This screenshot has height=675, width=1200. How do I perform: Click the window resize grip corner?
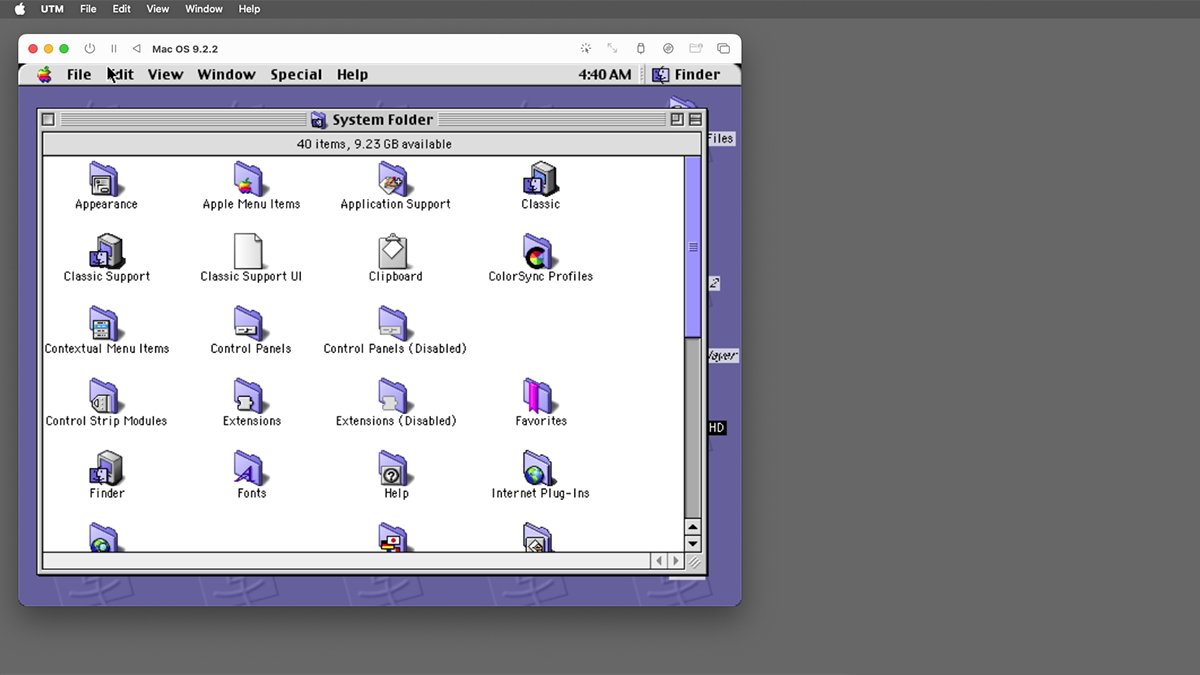click(693, 562)
